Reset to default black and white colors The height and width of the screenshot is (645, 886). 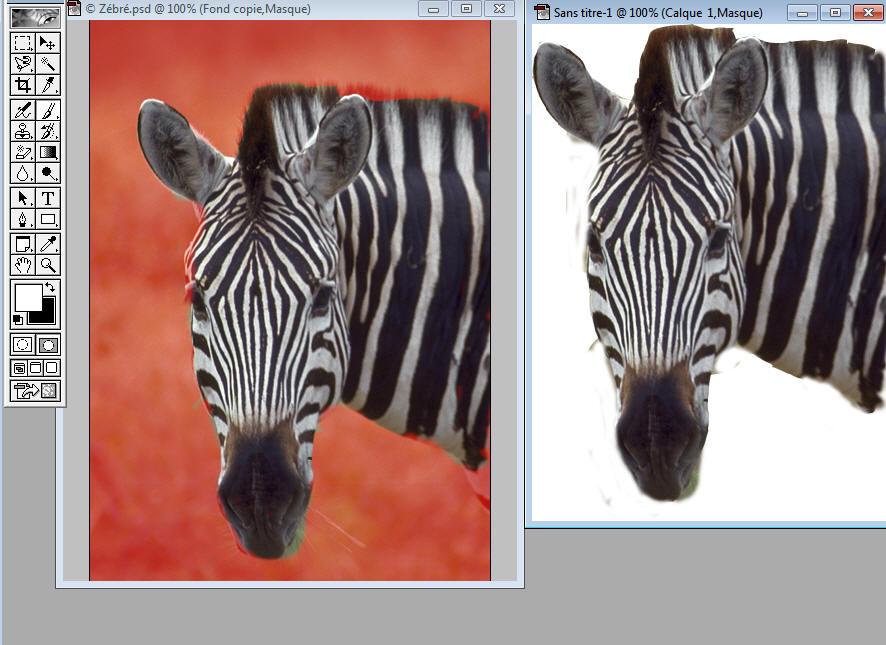click(18, 320)
